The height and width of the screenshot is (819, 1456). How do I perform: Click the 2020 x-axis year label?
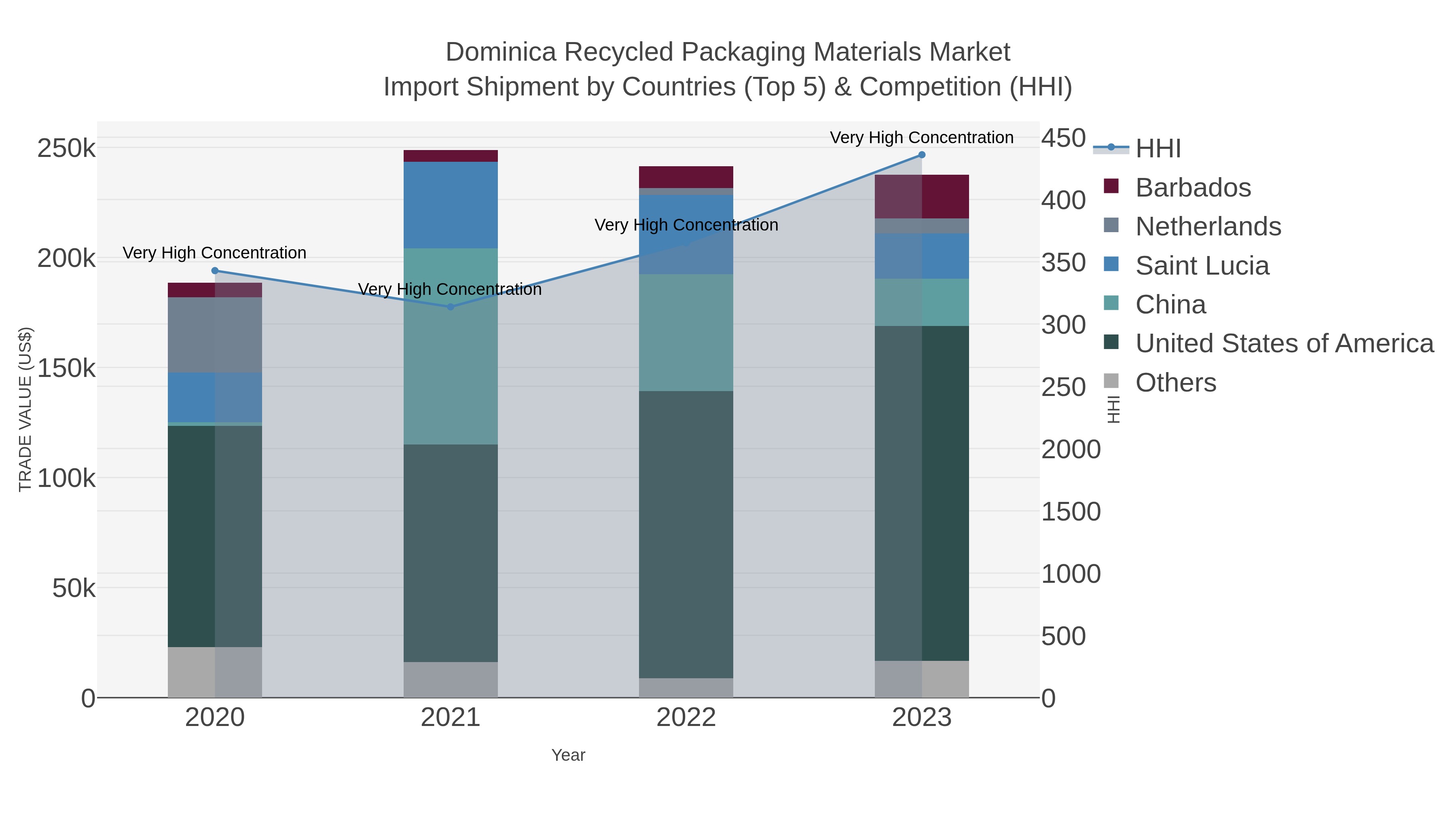[215, 718]
